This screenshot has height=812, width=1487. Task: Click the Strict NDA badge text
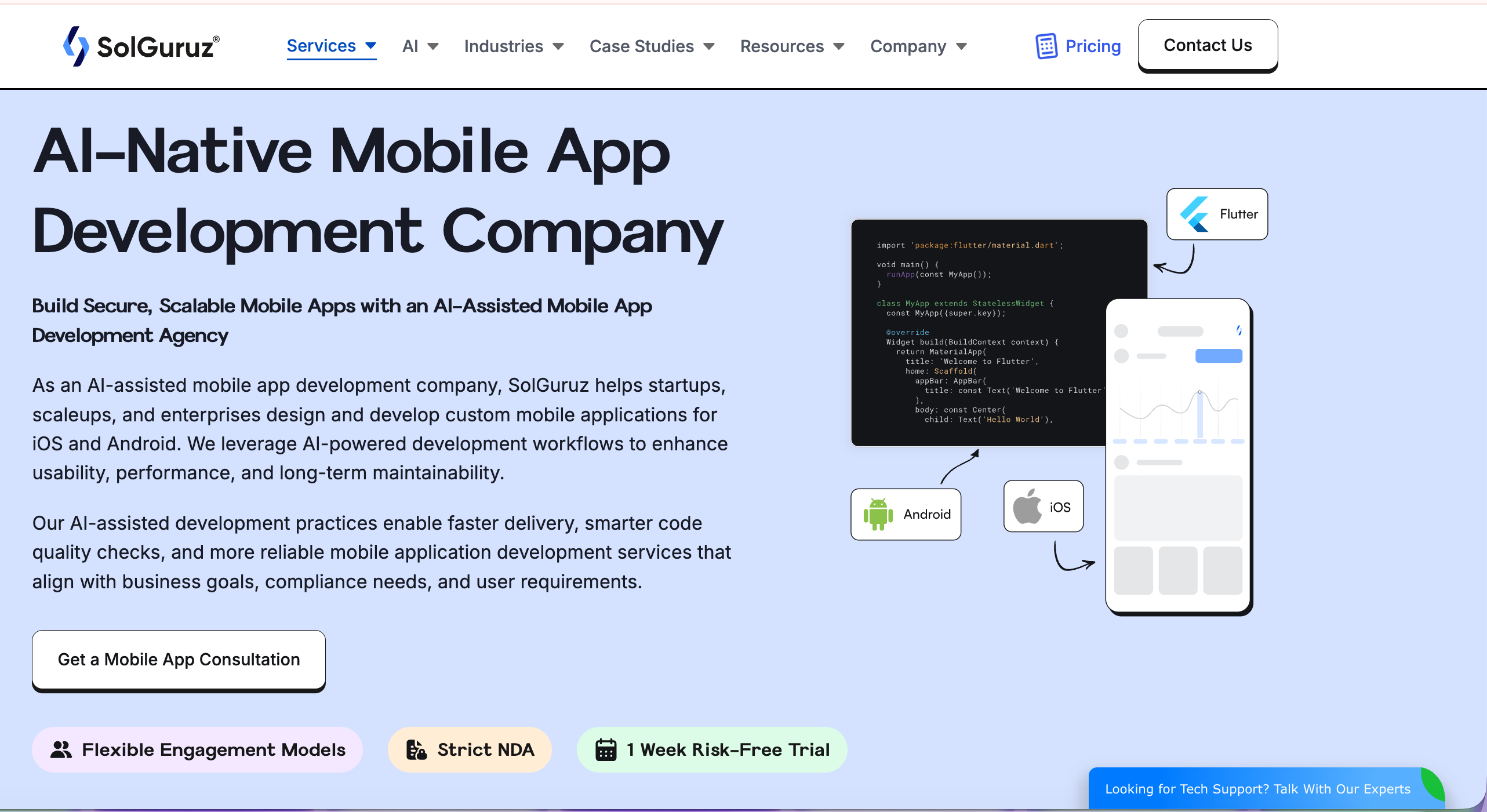486,749
